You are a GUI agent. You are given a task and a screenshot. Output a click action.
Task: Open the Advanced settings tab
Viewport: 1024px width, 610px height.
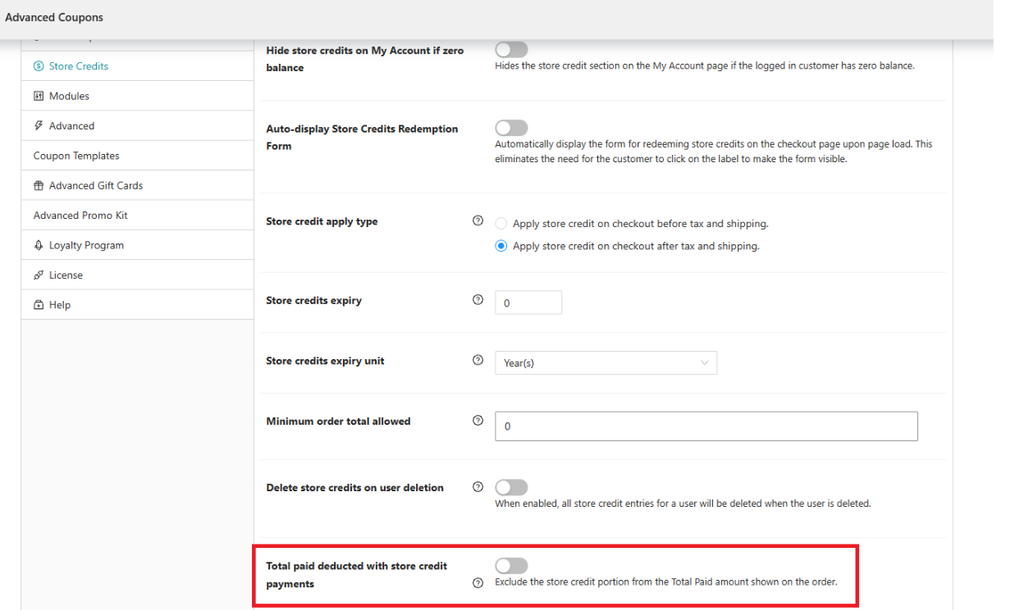(137, 125)
